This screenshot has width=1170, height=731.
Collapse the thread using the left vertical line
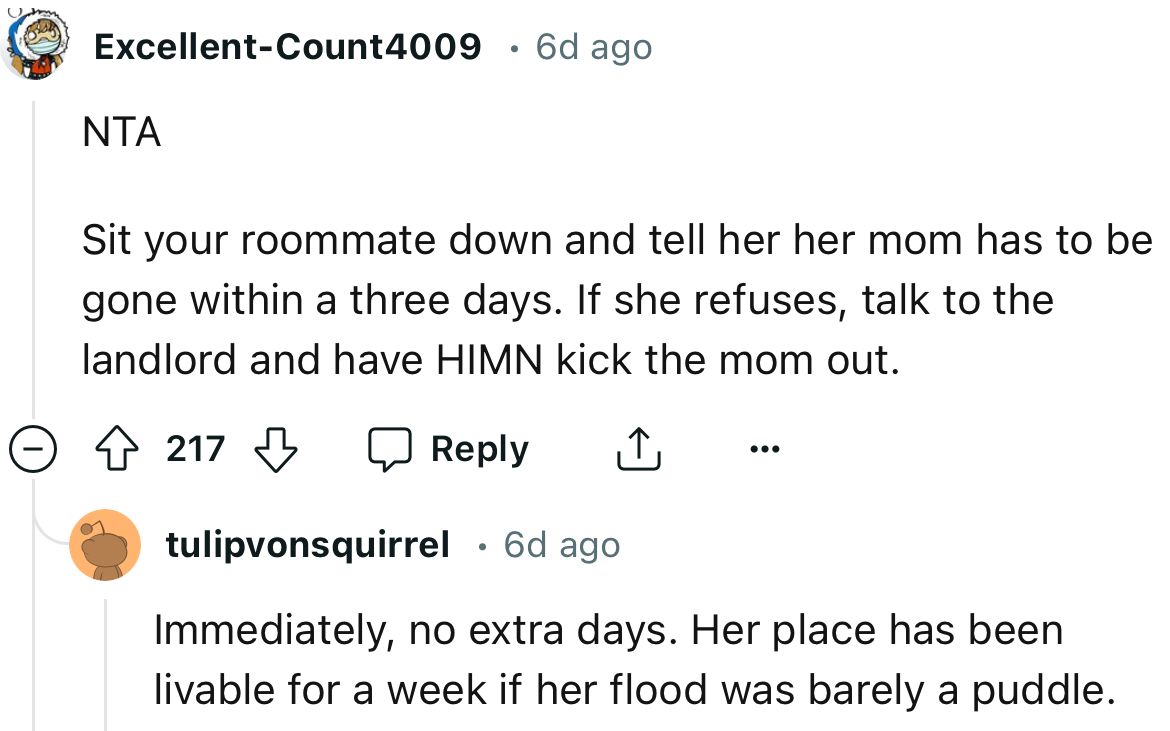(34, 250)
